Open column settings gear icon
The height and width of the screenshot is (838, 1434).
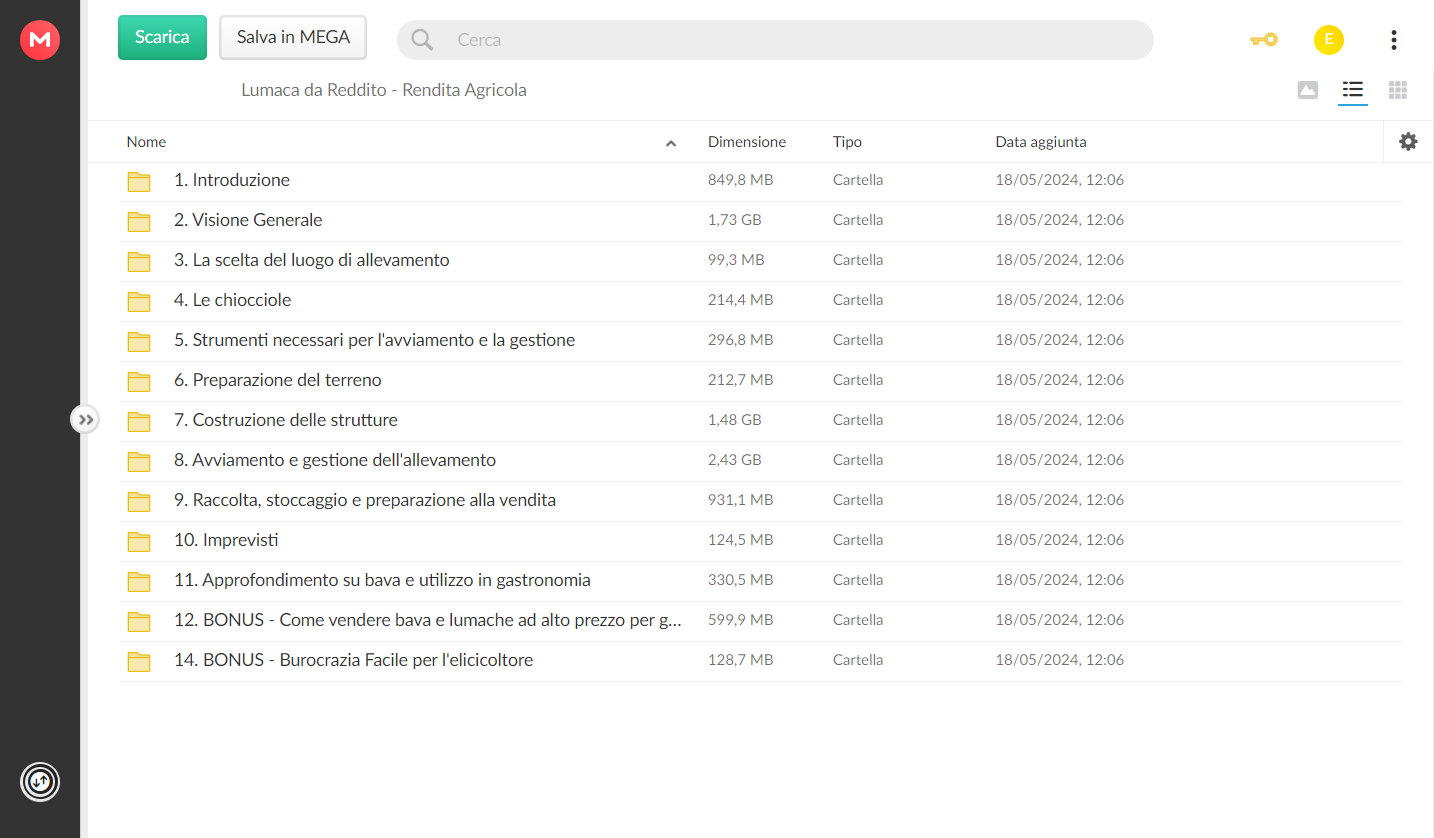tap(1408, 142)
